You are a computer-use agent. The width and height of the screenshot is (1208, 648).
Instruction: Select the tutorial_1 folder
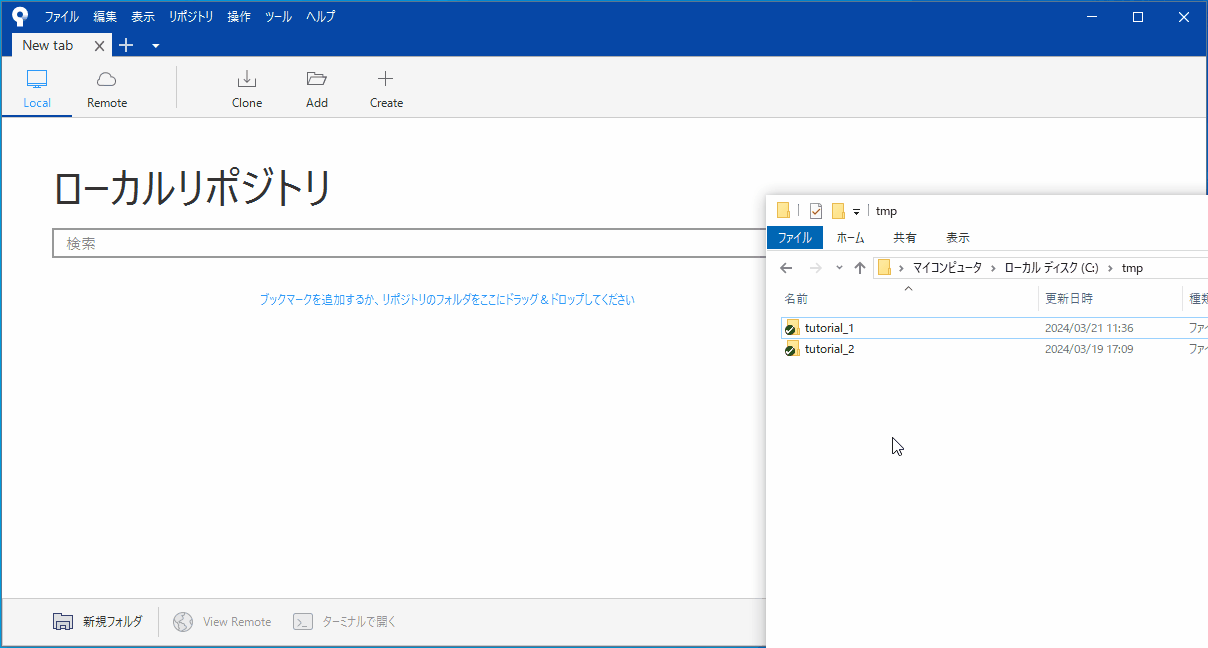pyautogui.click(x=829, y=328)
